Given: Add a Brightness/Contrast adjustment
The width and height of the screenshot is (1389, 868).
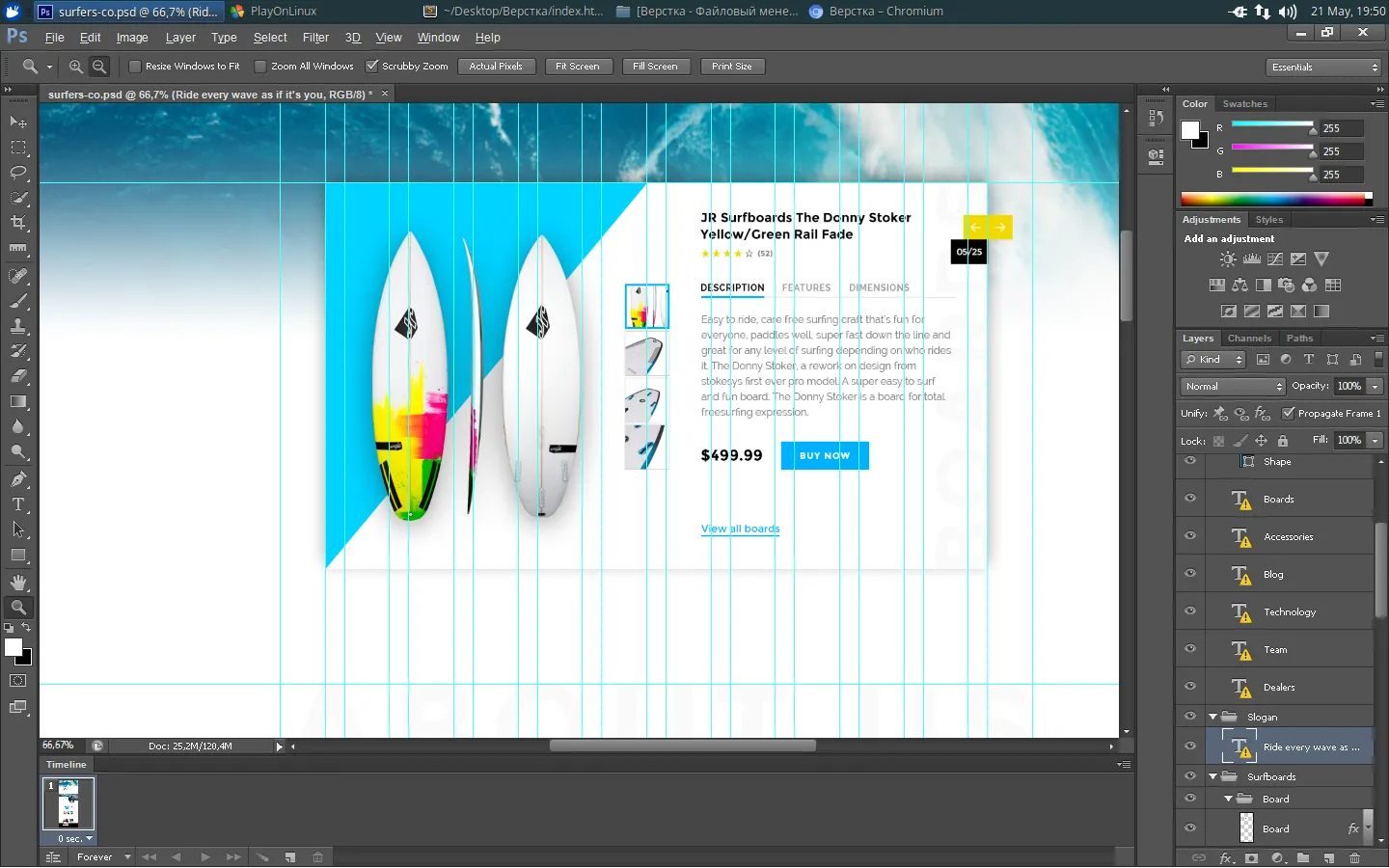Looking at the screenshot, I should pyautogui.click(x=1228, y=258).
